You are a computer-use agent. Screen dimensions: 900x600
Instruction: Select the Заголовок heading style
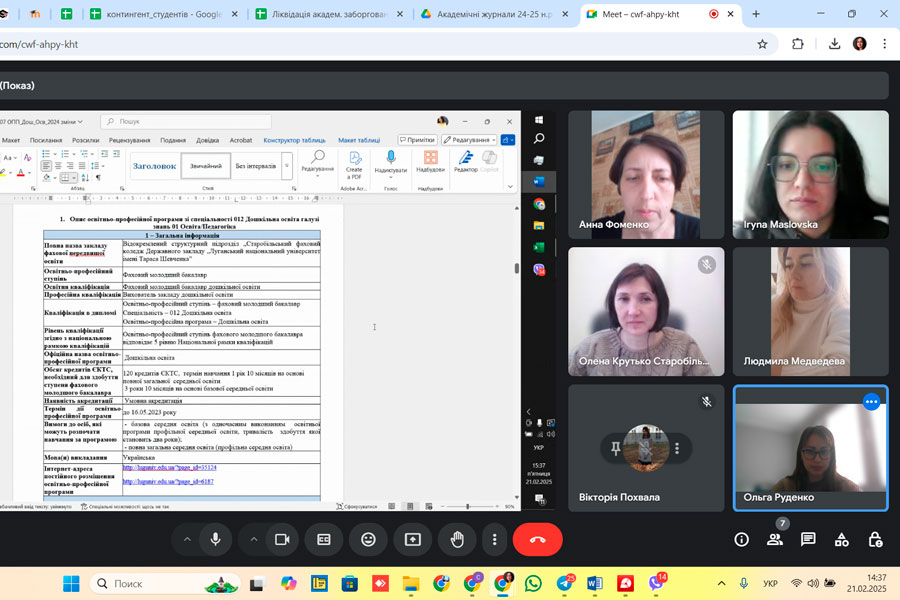pyautogui.click(x=154, y=166)
